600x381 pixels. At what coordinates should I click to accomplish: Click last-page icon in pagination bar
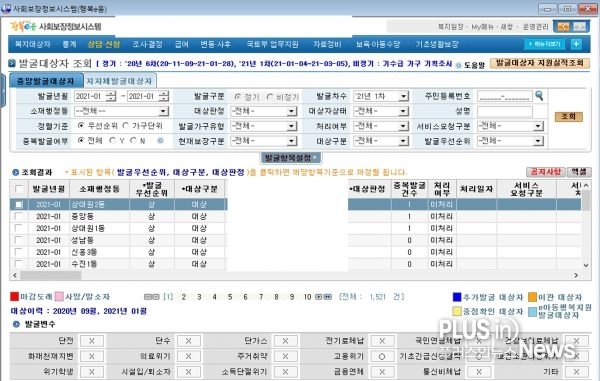coord(328,297)
